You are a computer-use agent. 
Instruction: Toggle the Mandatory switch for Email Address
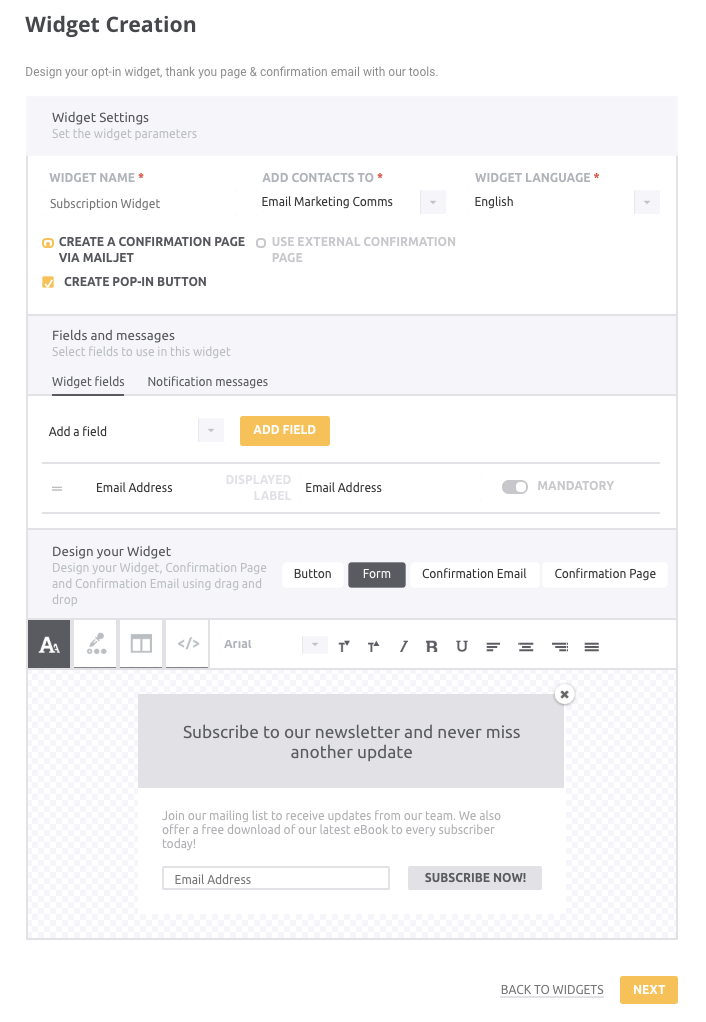click(514, 487)
